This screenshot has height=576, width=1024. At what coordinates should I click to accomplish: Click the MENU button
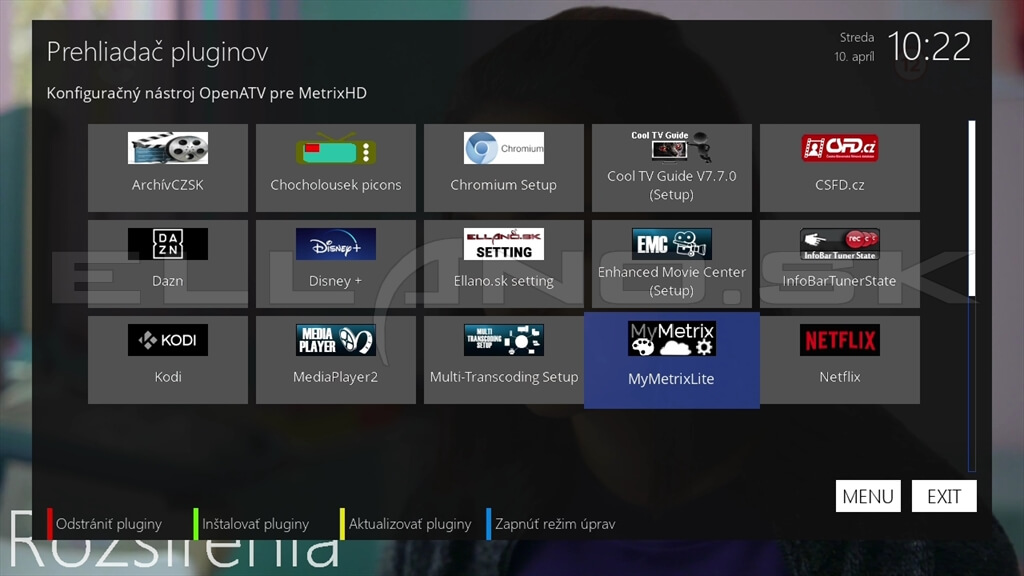click(868, 496)
